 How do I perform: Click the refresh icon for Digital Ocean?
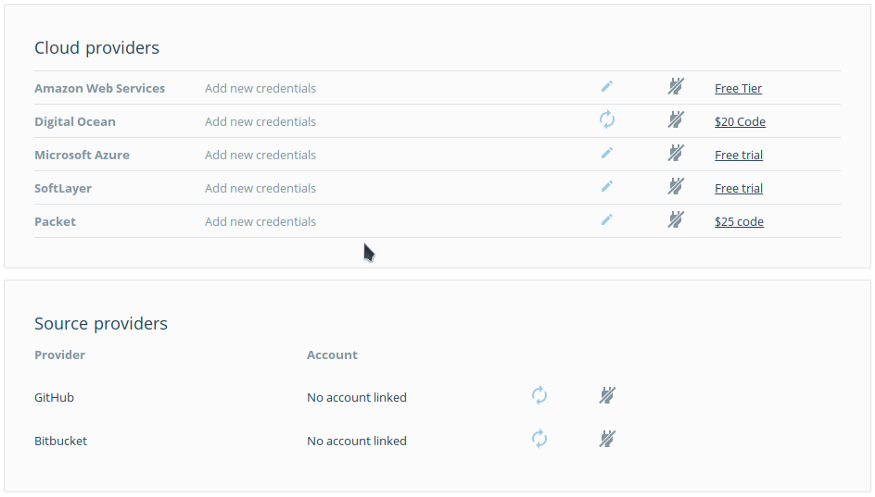point(607,120)
